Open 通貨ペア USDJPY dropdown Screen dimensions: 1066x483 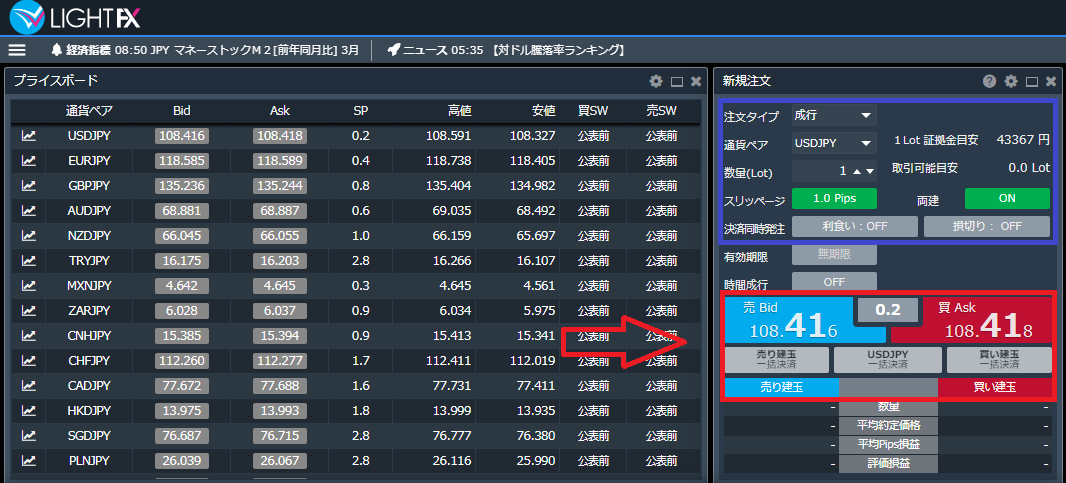point(834,143)
